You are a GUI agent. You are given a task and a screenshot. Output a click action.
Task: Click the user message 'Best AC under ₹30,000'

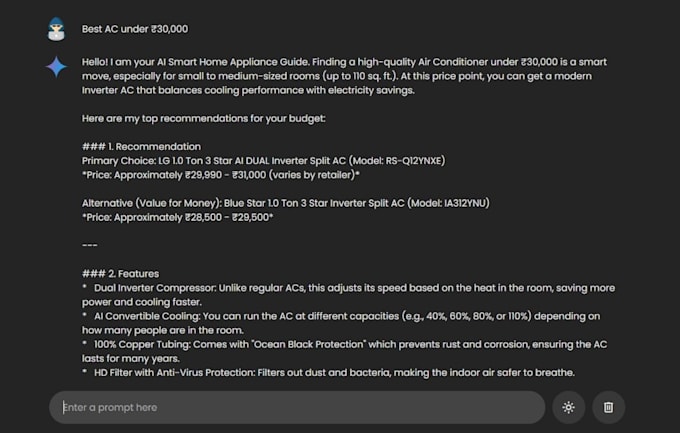[x=135, y=29]
